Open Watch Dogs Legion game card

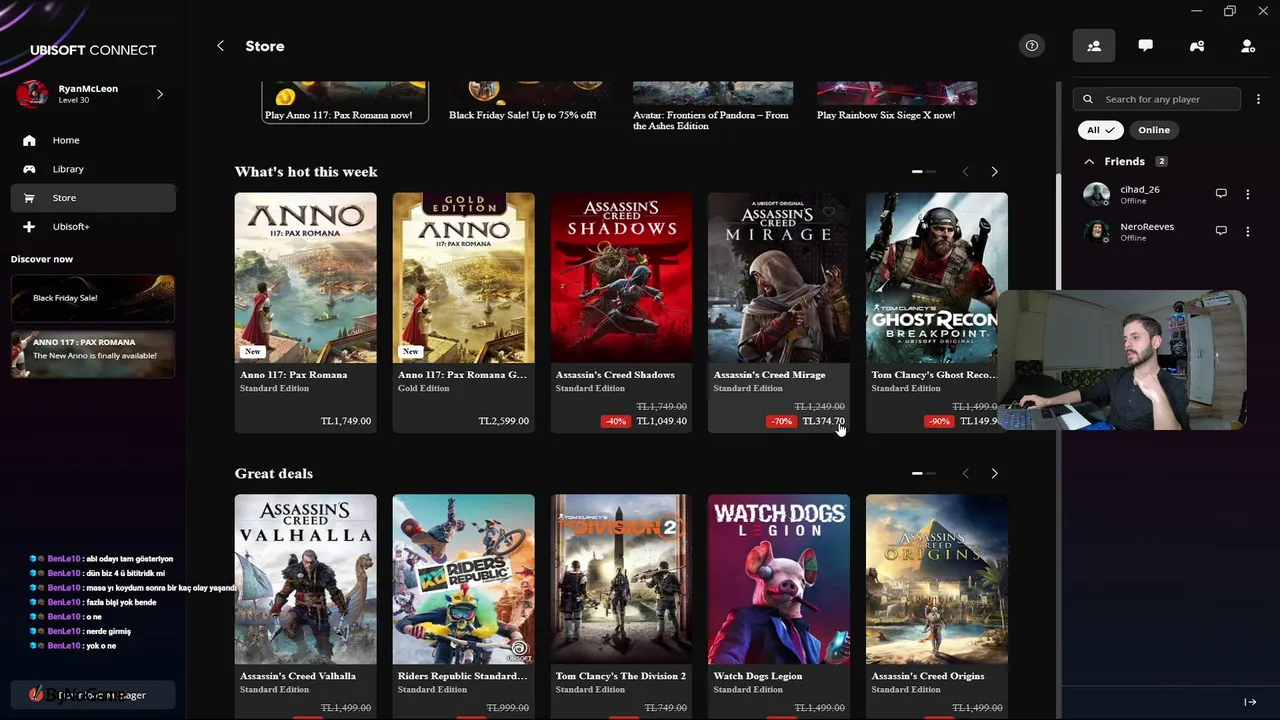pos(779,607)
